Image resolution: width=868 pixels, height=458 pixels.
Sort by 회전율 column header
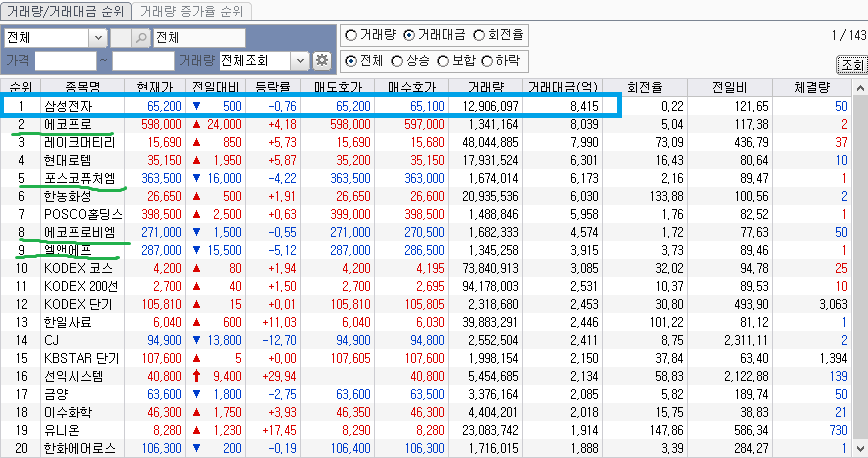point(644,87)
